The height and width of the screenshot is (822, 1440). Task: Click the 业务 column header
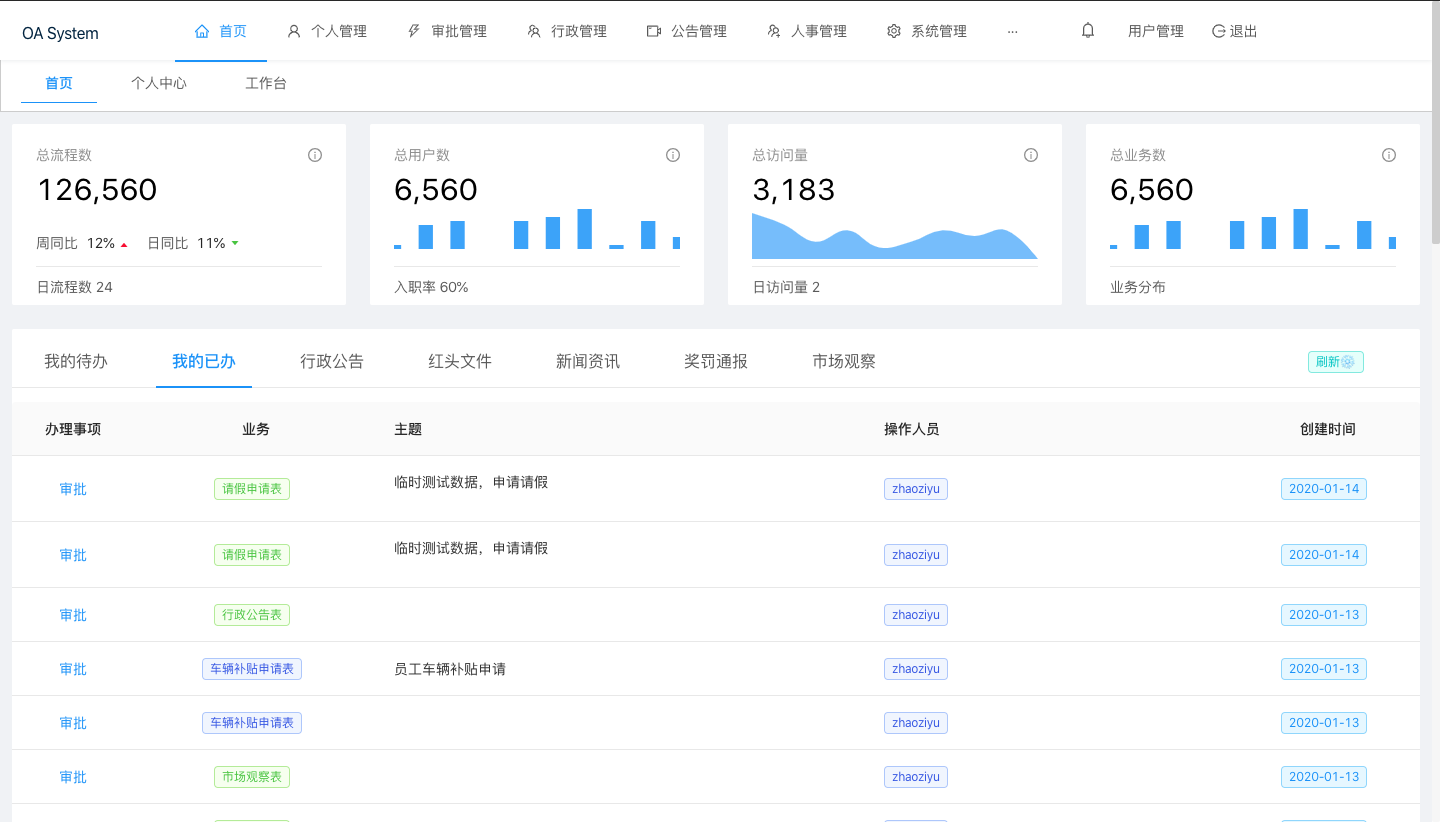point(256,429)
